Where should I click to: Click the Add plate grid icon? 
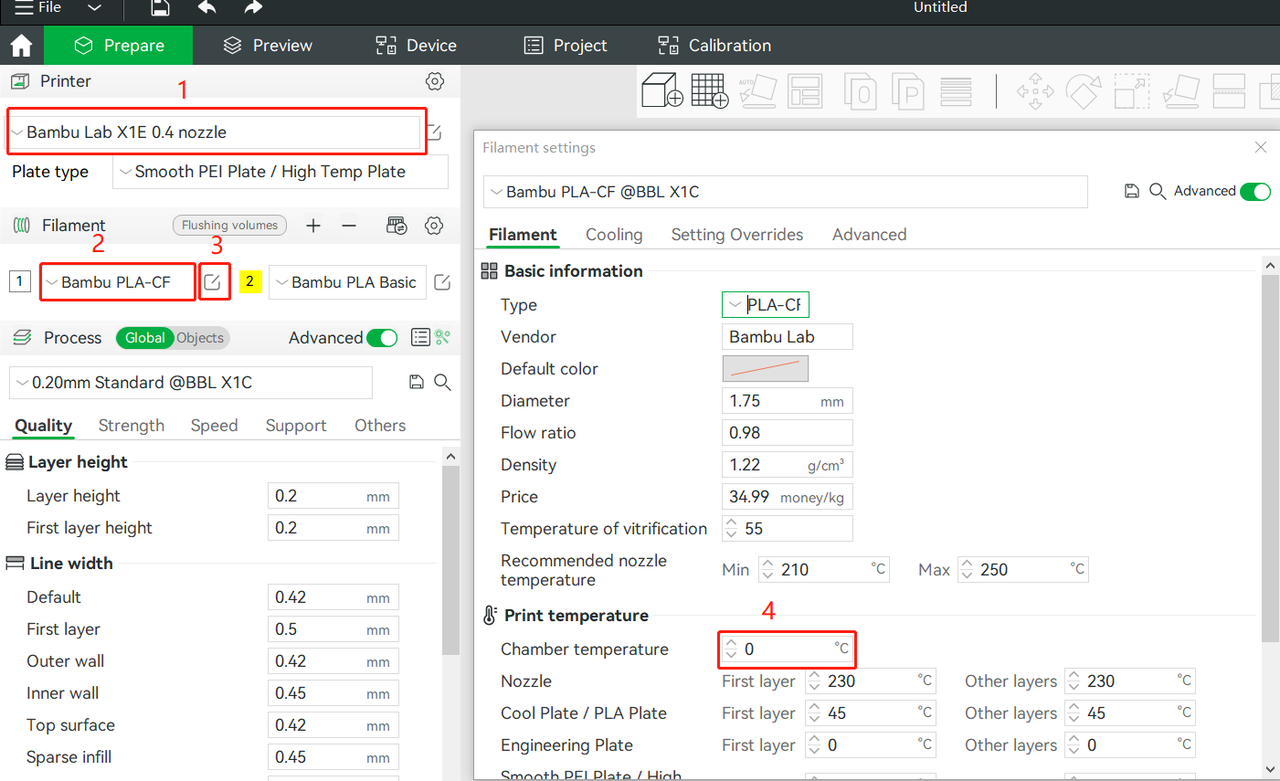pos(710,91)
